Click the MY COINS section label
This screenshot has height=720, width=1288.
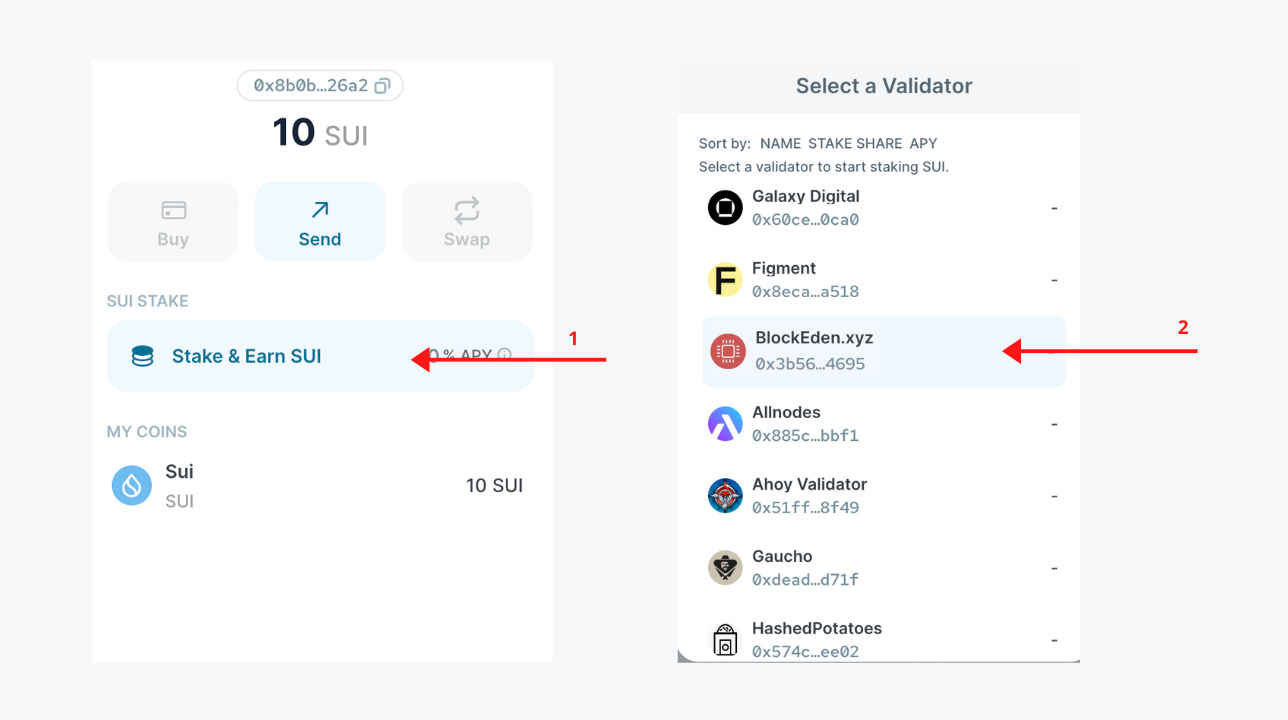(x=147, y=432)
